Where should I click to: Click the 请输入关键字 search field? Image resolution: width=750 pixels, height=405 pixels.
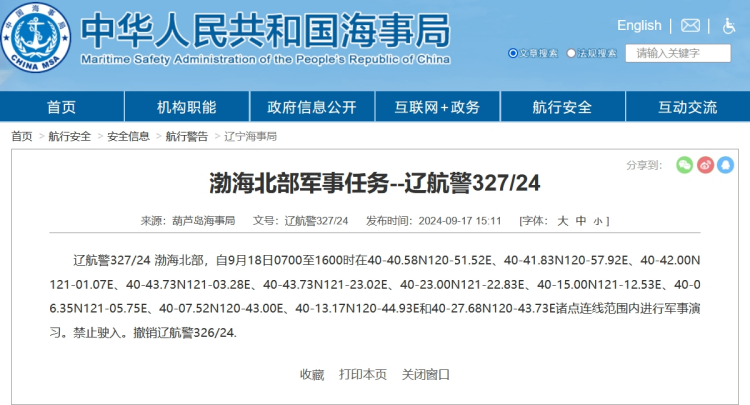pos(677,53)
